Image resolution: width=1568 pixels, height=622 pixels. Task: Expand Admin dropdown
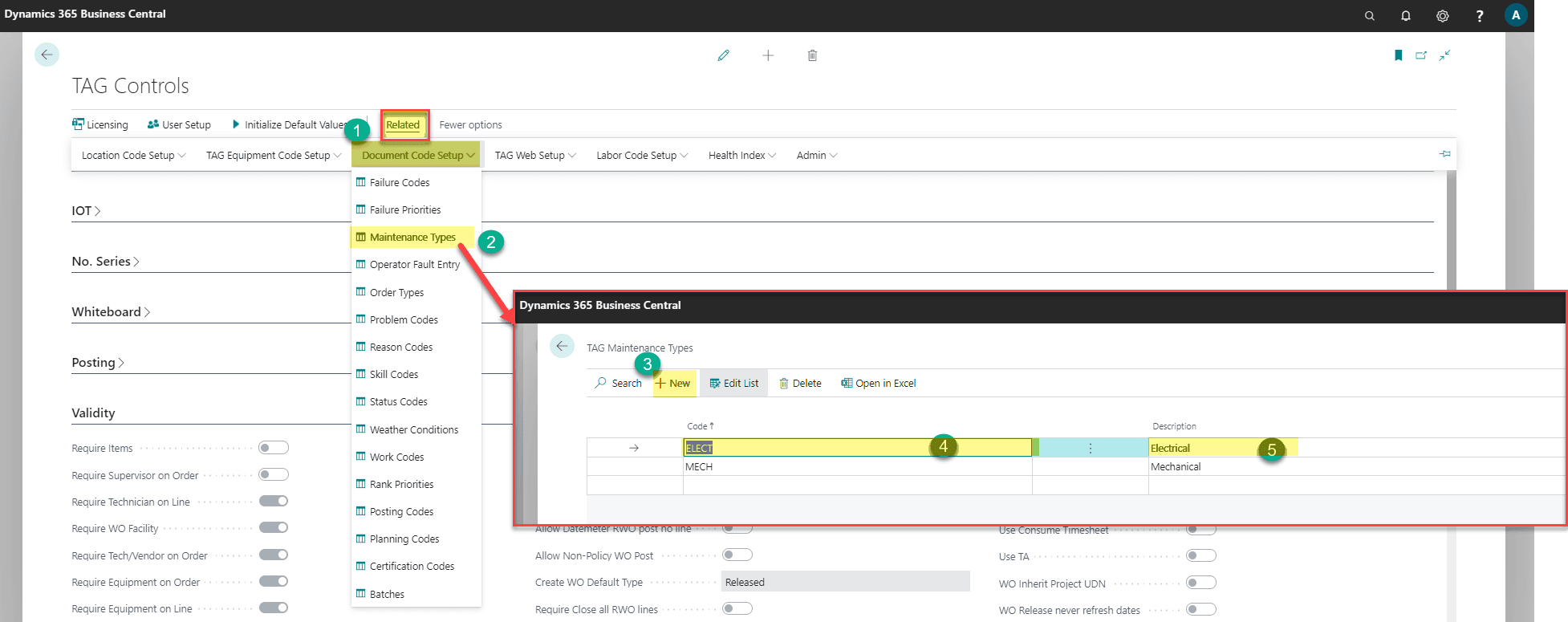[x=817, y=155]
